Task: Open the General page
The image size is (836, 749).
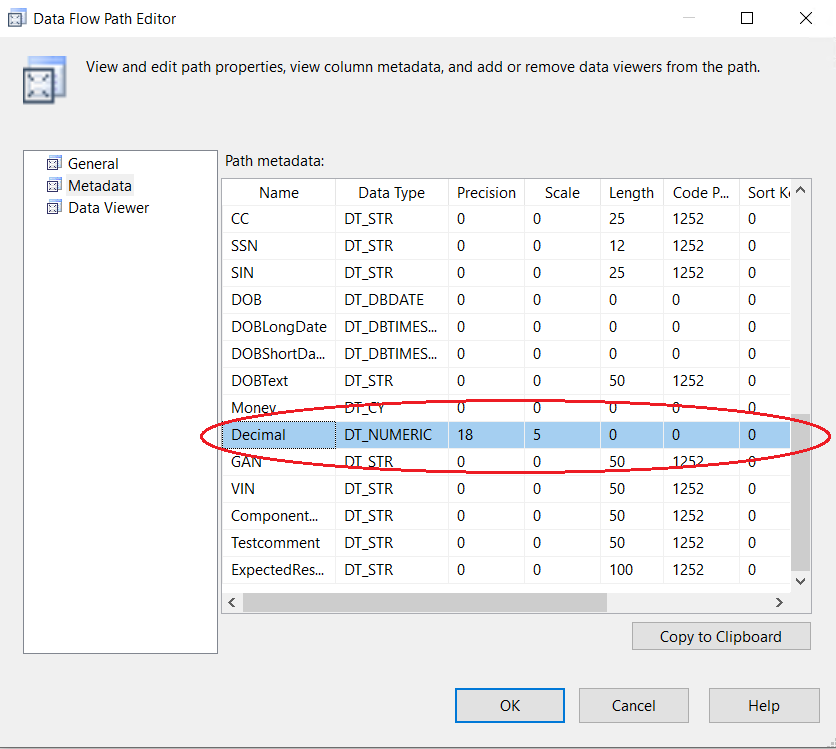Action: tap(93, 164)
